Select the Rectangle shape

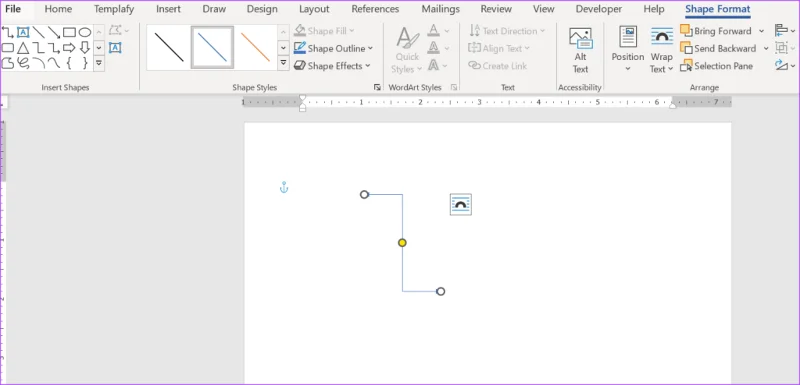point(69,33)
